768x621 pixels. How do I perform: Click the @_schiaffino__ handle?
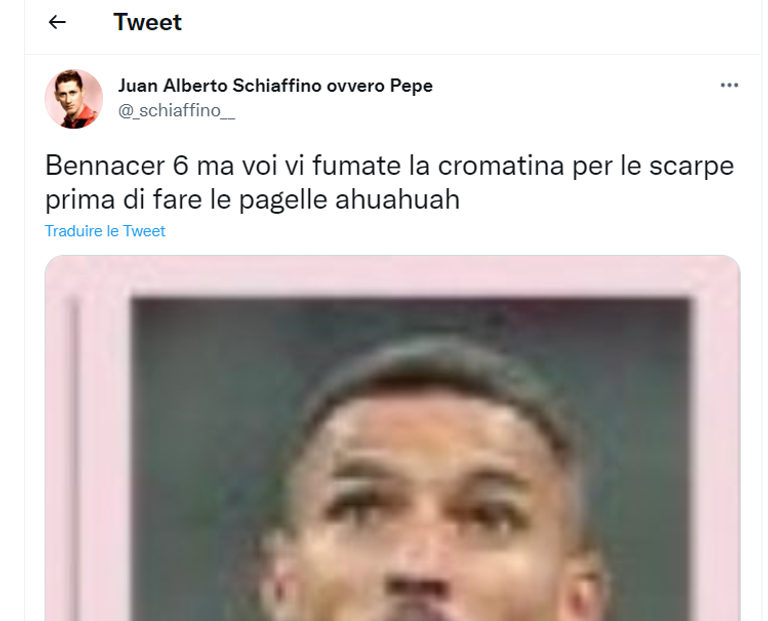coord(176,111)
